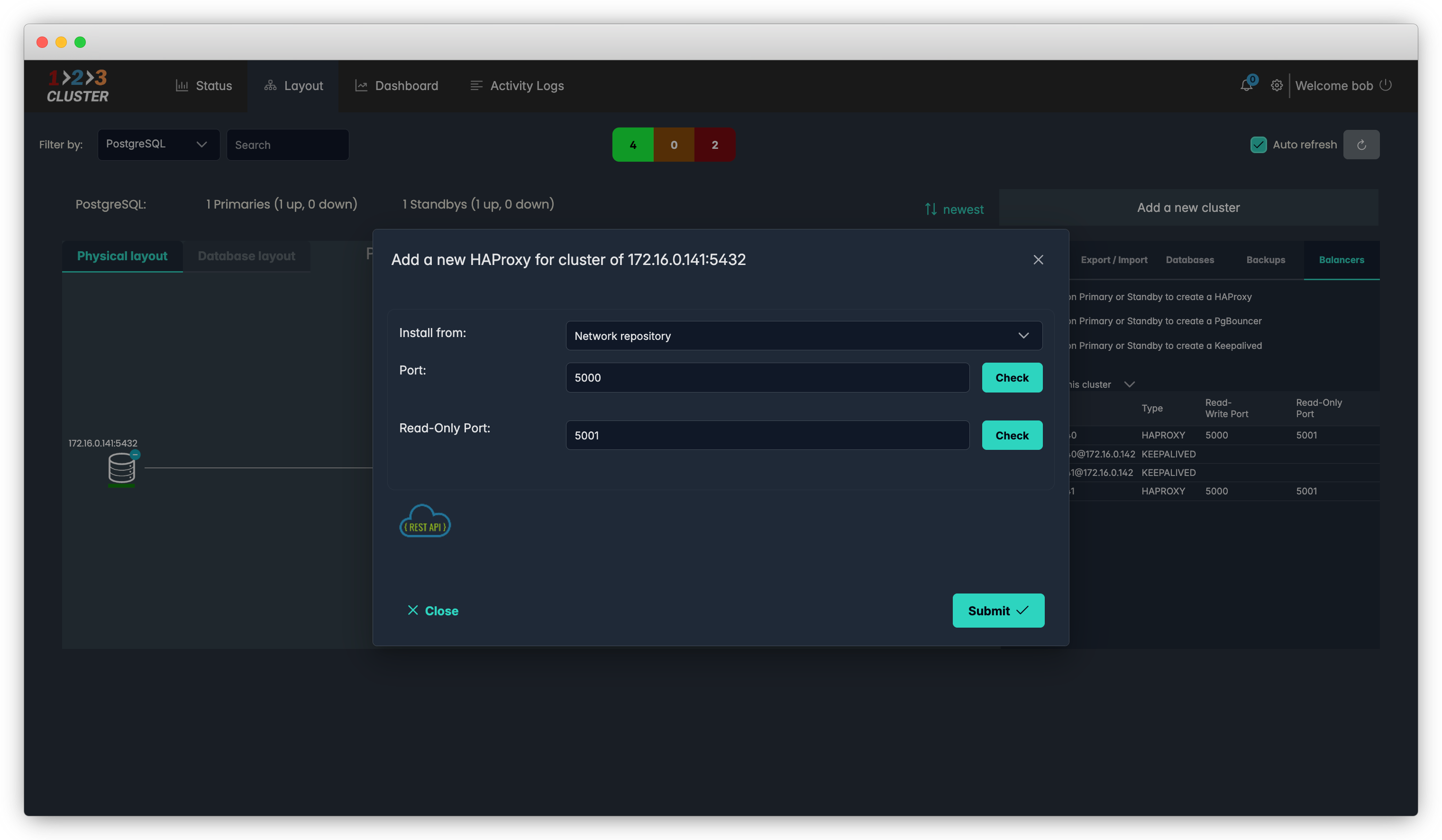Click the 123 Cluster logo

(78, 86)
